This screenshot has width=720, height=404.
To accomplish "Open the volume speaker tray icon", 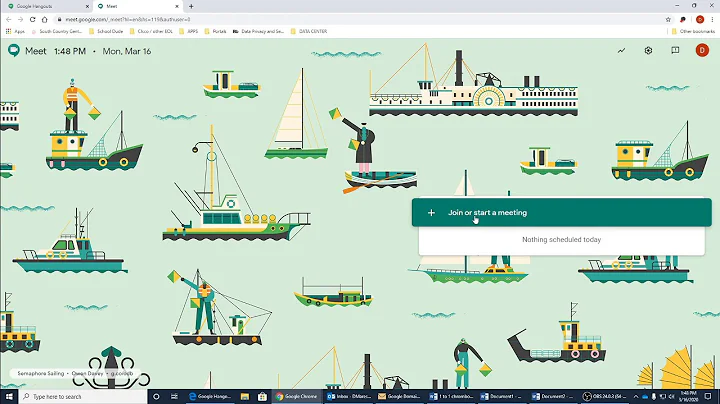I will pos(671,396).
